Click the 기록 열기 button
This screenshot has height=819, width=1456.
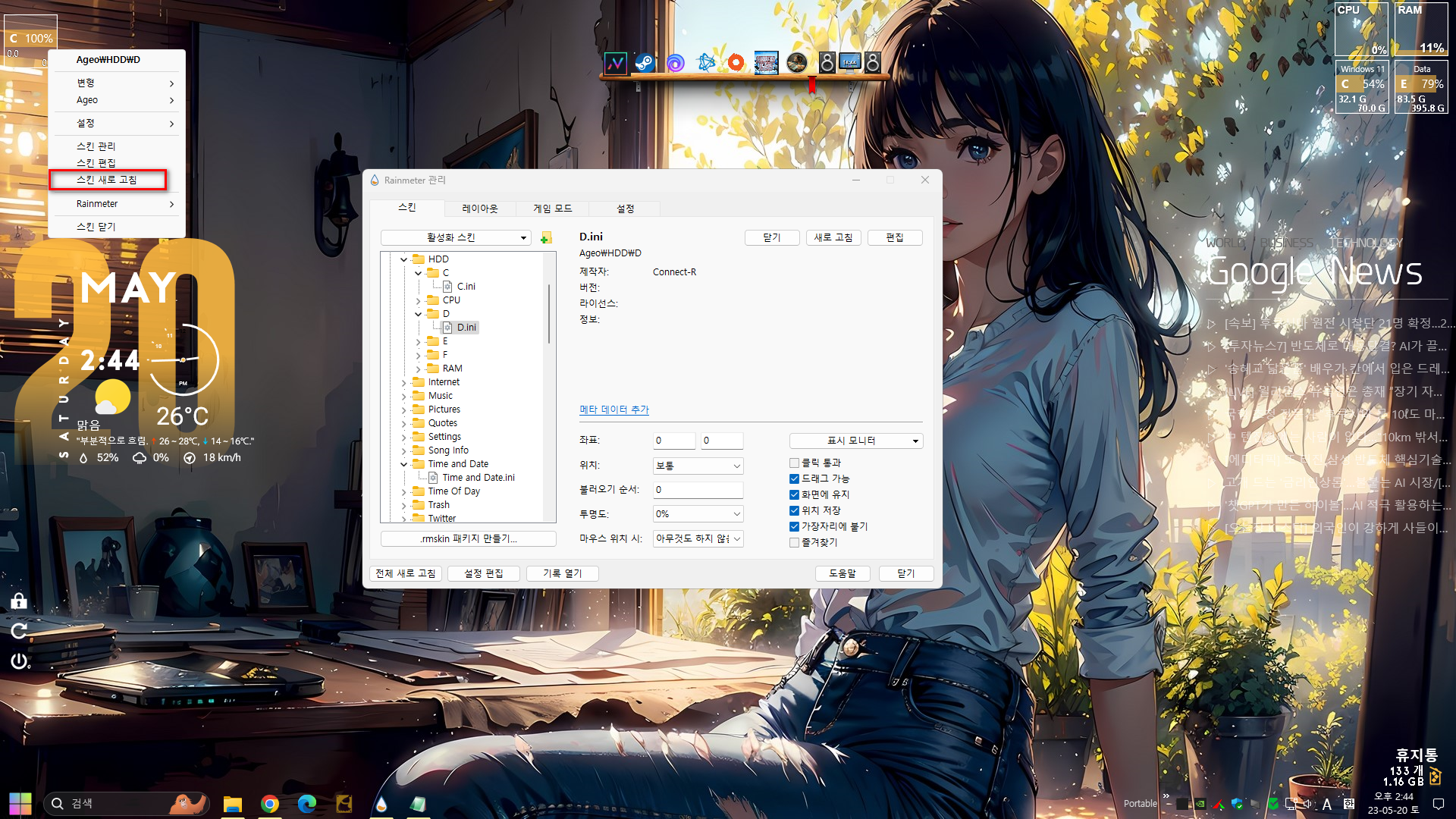pyautogui.click(x=562, y=573)
